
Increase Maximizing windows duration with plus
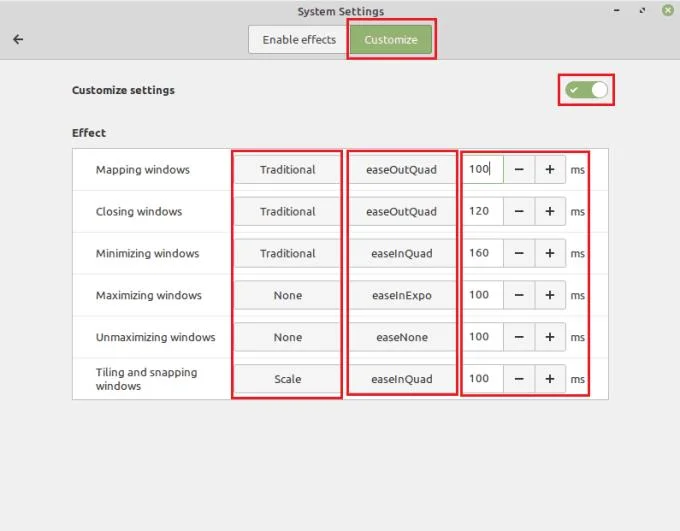point(550,295)
